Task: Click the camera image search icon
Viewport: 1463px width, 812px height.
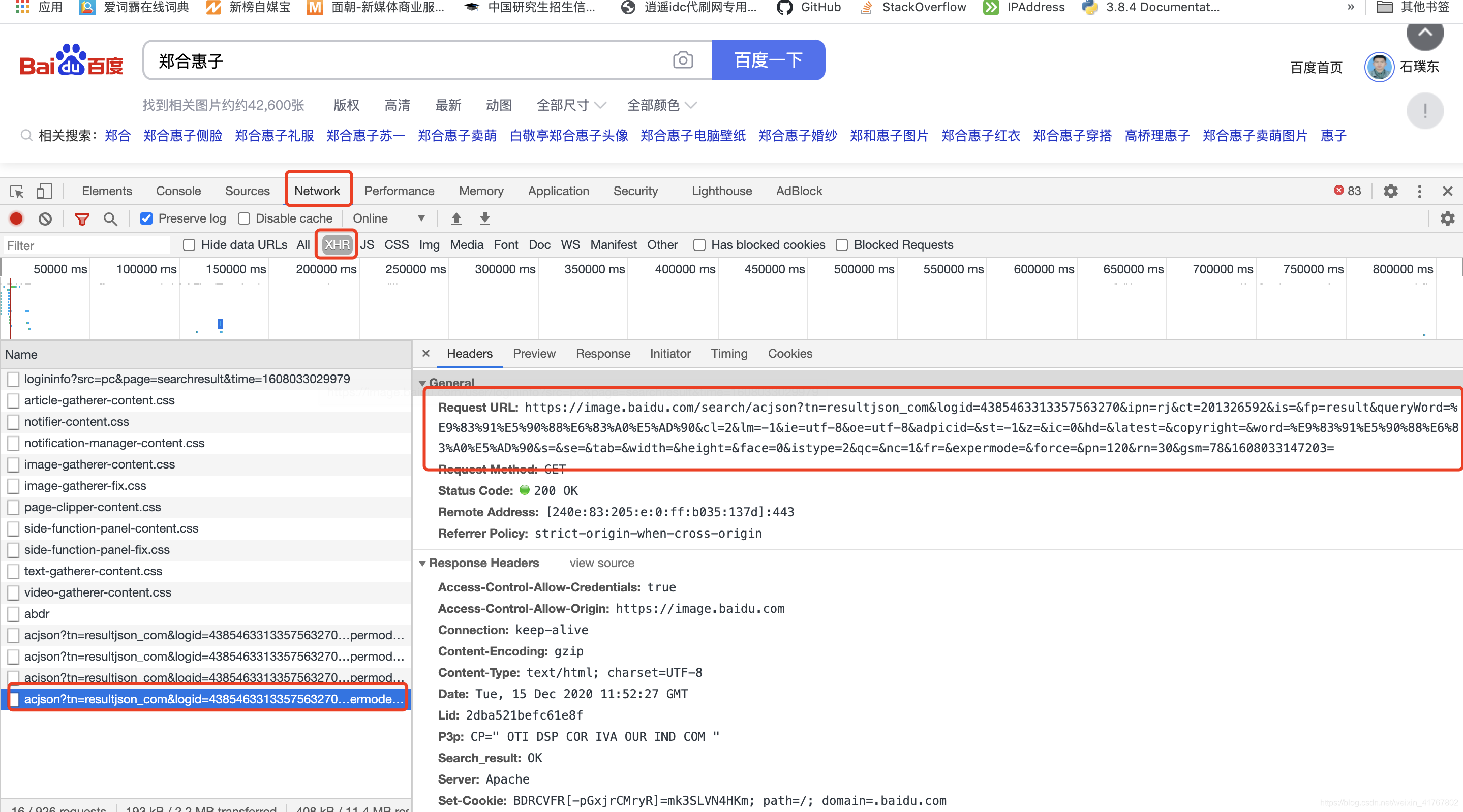Action: (683, 60)
